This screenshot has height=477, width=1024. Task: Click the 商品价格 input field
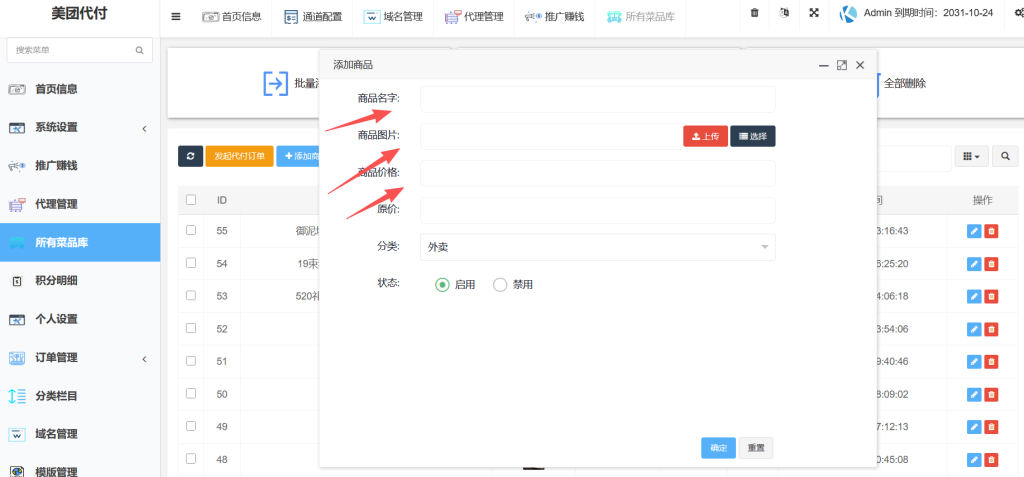tap(598, 174)
